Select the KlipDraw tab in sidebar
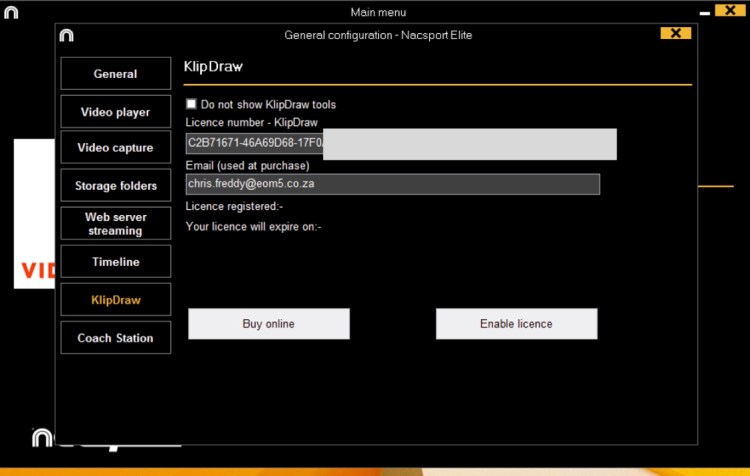The height and width of the screenshot is (476, 750). pyautogui.click(x=115, y=300)
